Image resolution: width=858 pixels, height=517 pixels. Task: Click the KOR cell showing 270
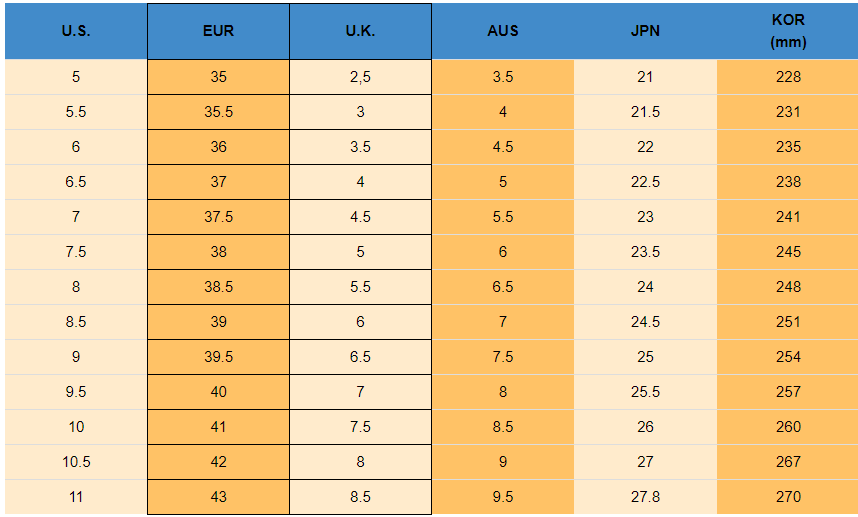pyautogui.click(x=788, y=497)
